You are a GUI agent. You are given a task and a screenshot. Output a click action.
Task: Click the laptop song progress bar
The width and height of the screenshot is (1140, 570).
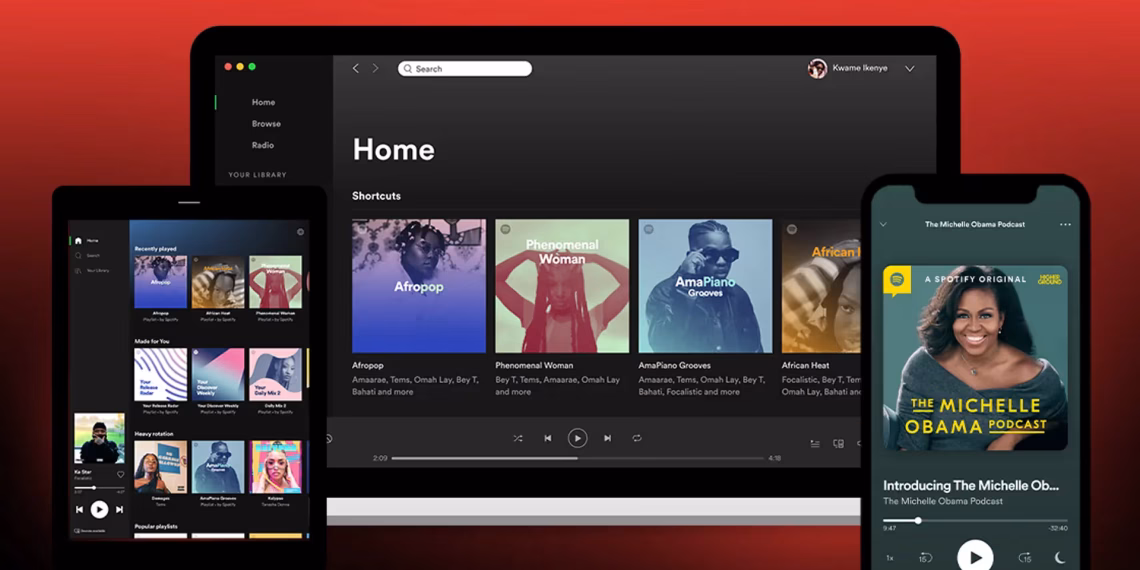pos(578,459)
